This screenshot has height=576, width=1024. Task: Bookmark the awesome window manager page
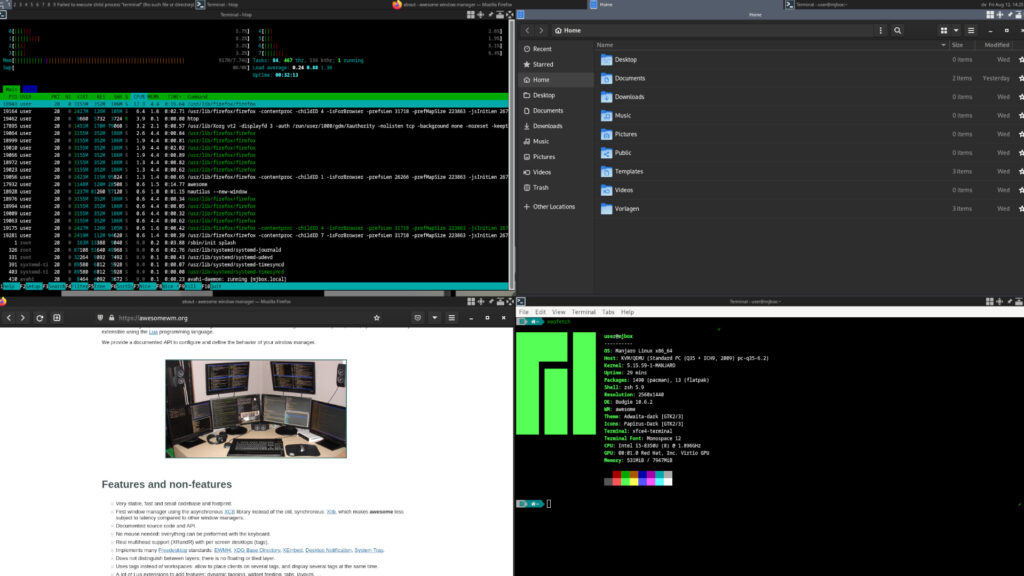click(377, 317)
